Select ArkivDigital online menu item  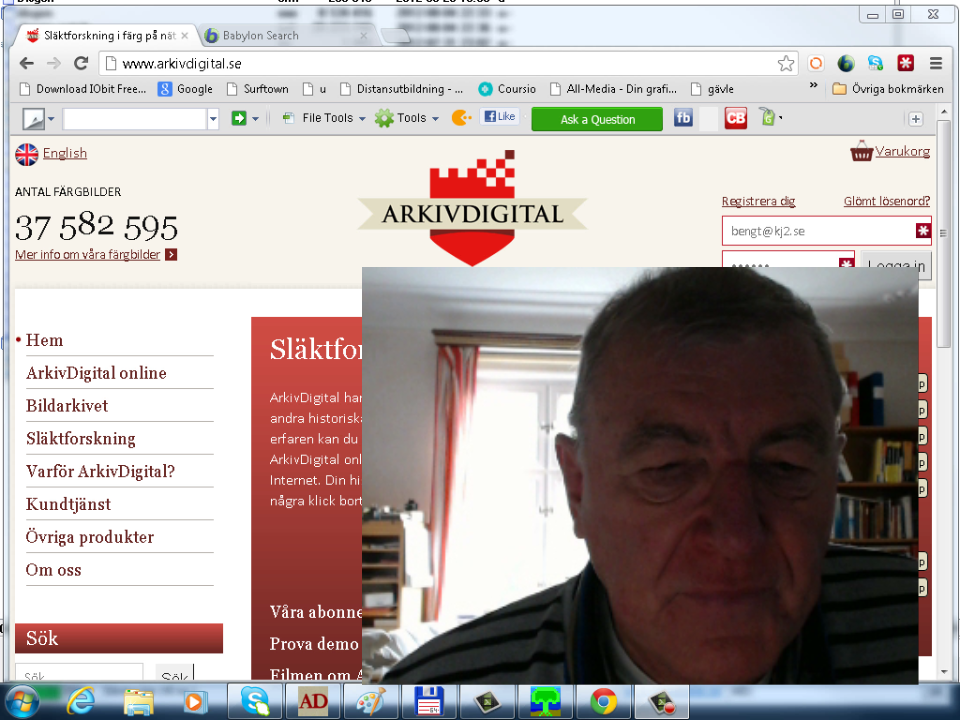[96, 373]
